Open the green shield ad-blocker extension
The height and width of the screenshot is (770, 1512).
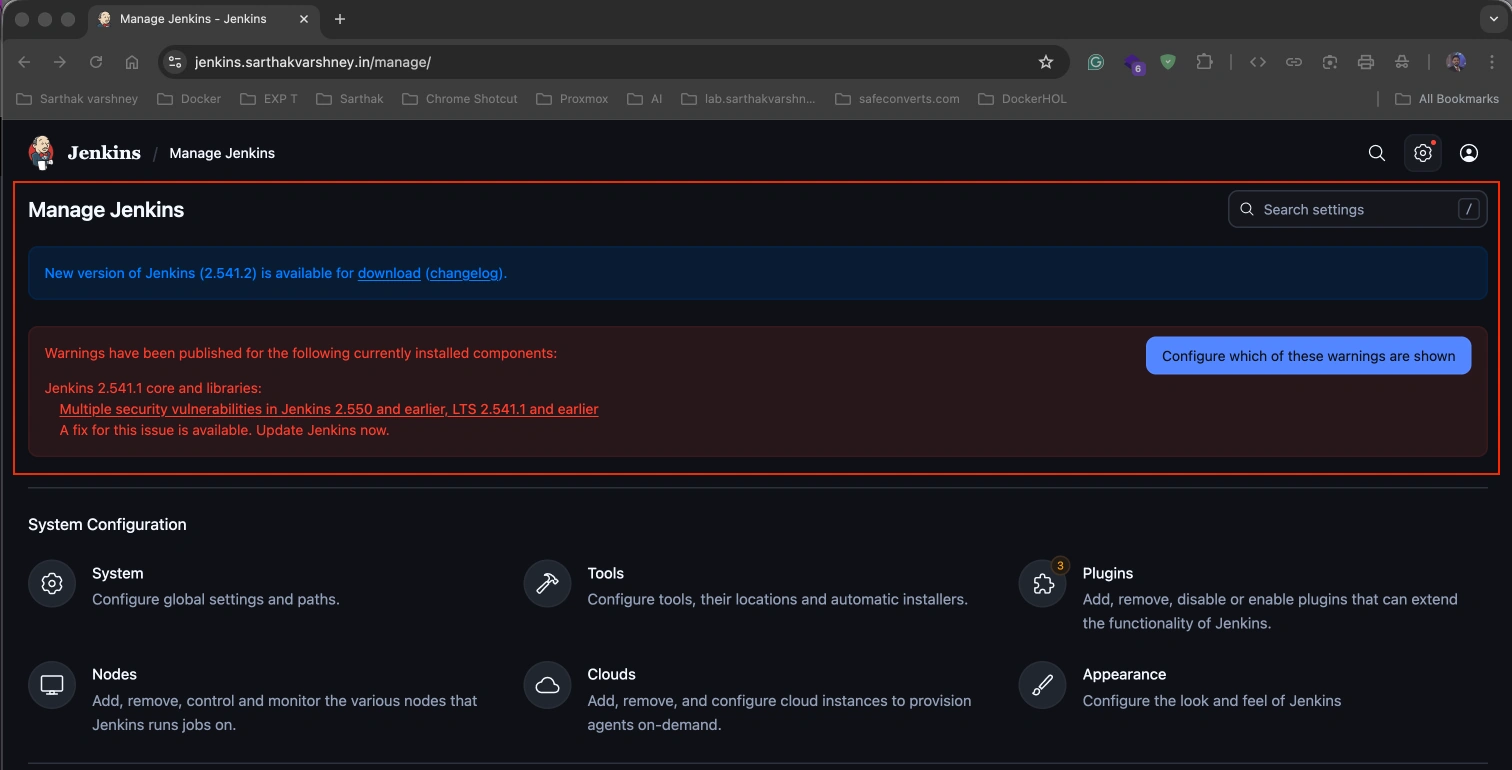(x=1168, y=62)
